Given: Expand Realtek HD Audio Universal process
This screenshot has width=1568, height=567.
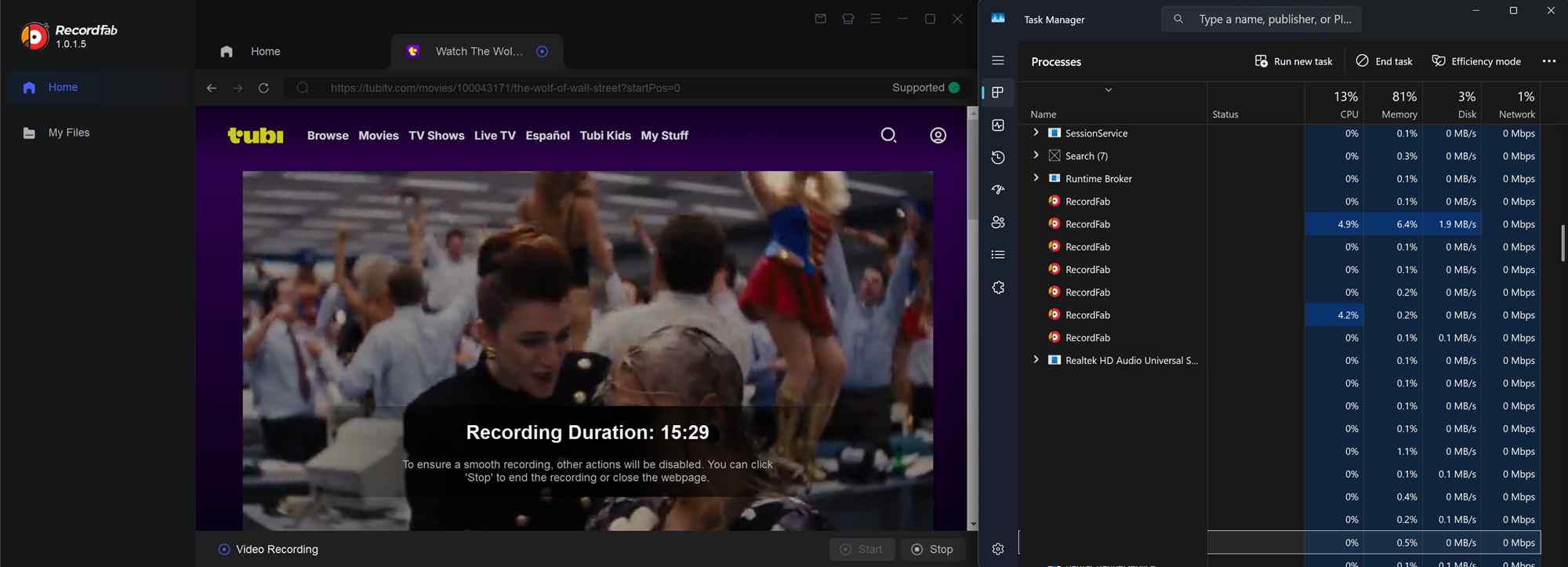Looking at the screenshot, I should click(x=1036, y=360).
